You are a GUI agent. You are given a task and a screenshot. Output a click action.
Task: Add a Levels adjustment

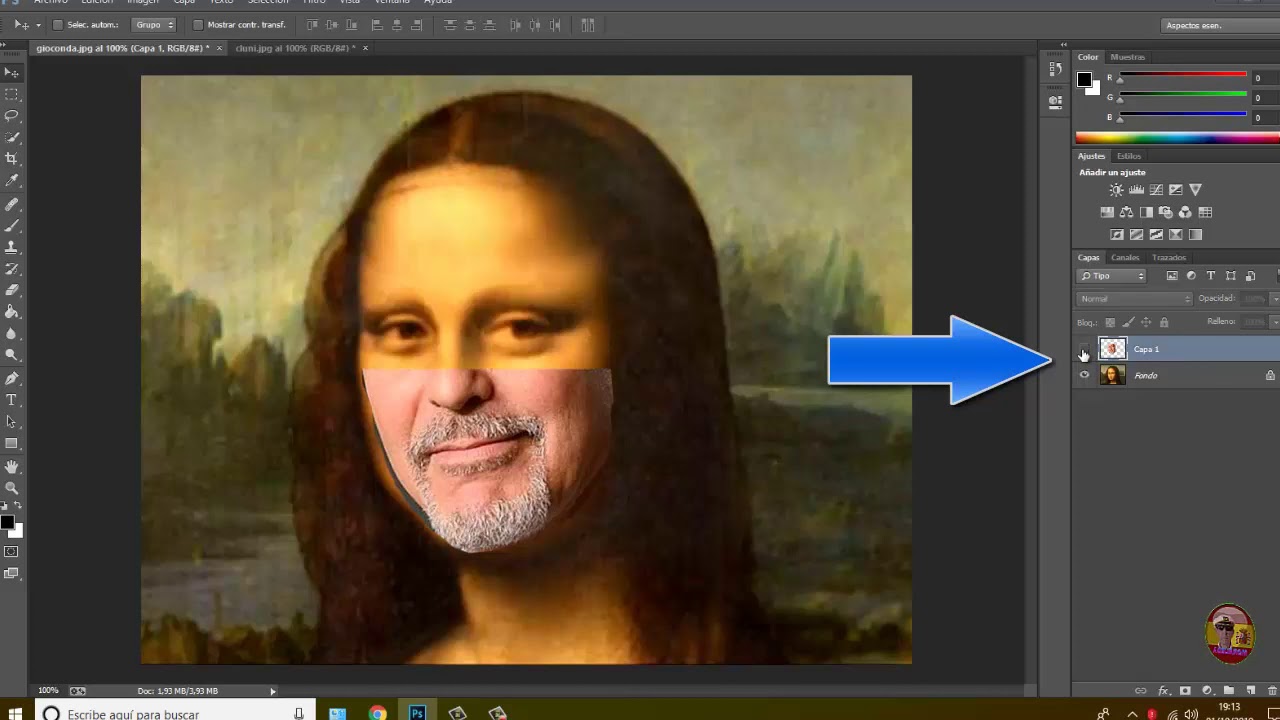[1136, 190]
